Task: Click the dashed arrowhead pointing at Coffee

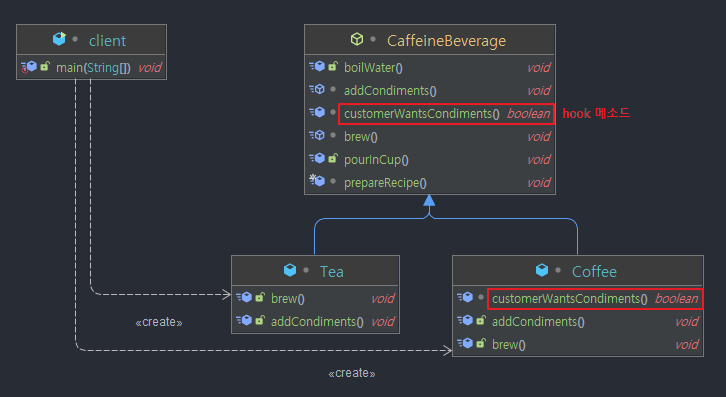Action: click(448, 350)
